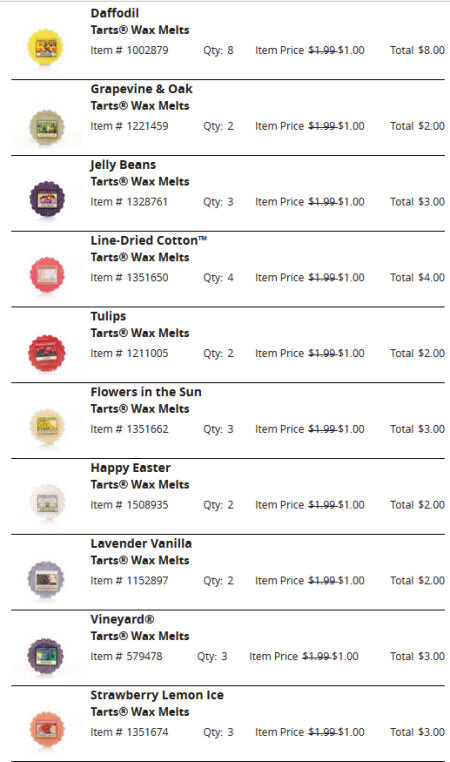
Task: Open the purple Jelly Beans tart image
Action: 47,199
